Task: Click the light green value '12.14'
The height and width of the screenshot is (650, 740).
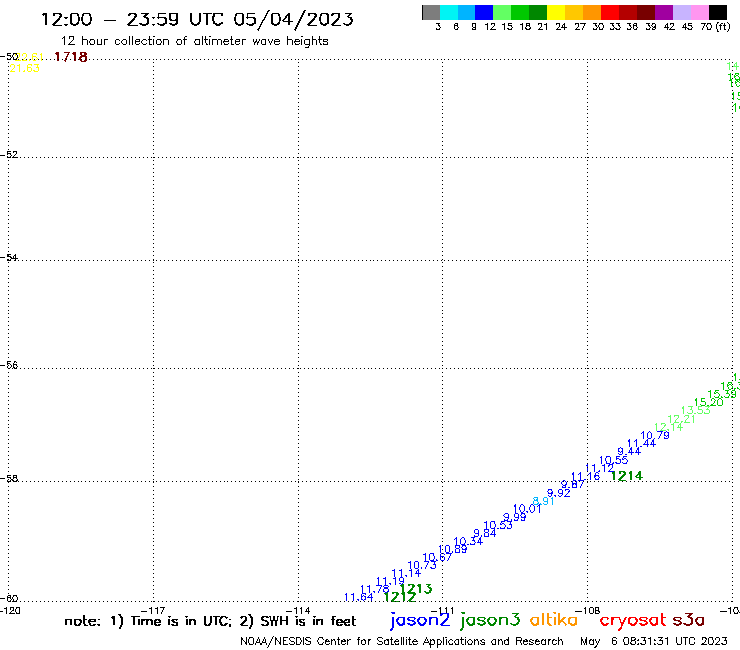Action: 668,427
